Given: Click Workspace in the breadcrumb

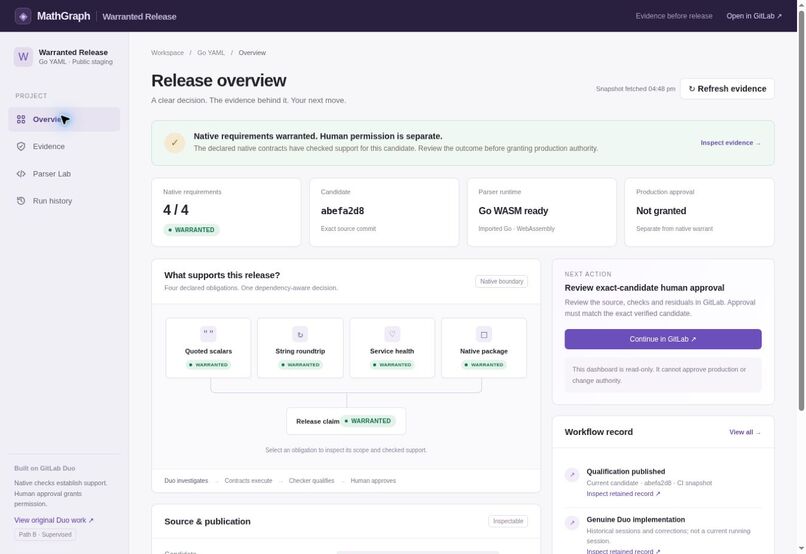Looking at the screenshot, I should click(x=167, y=53).
